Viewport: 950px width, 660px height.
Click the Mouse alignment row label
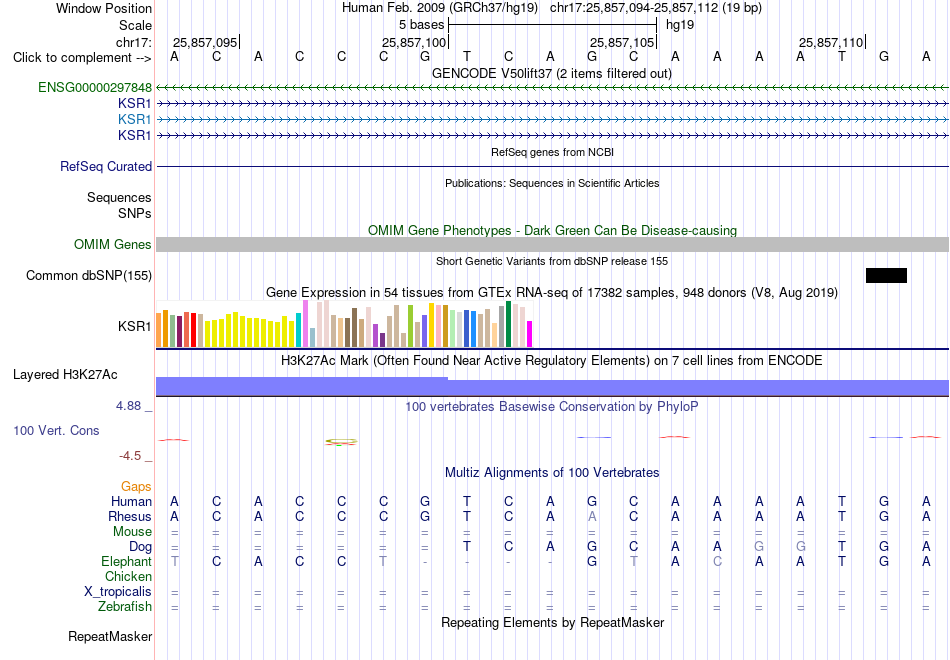132,532
